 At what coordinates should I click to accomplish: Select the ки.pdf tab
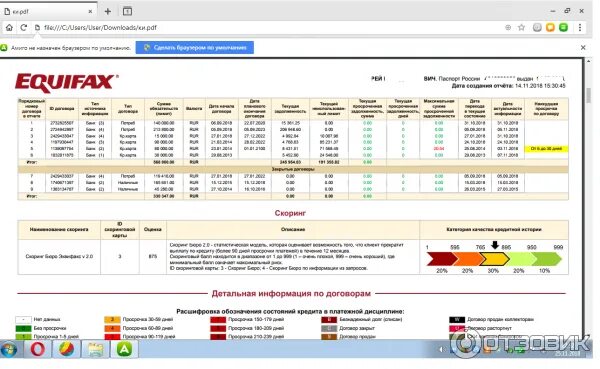[x=49, y=11]
